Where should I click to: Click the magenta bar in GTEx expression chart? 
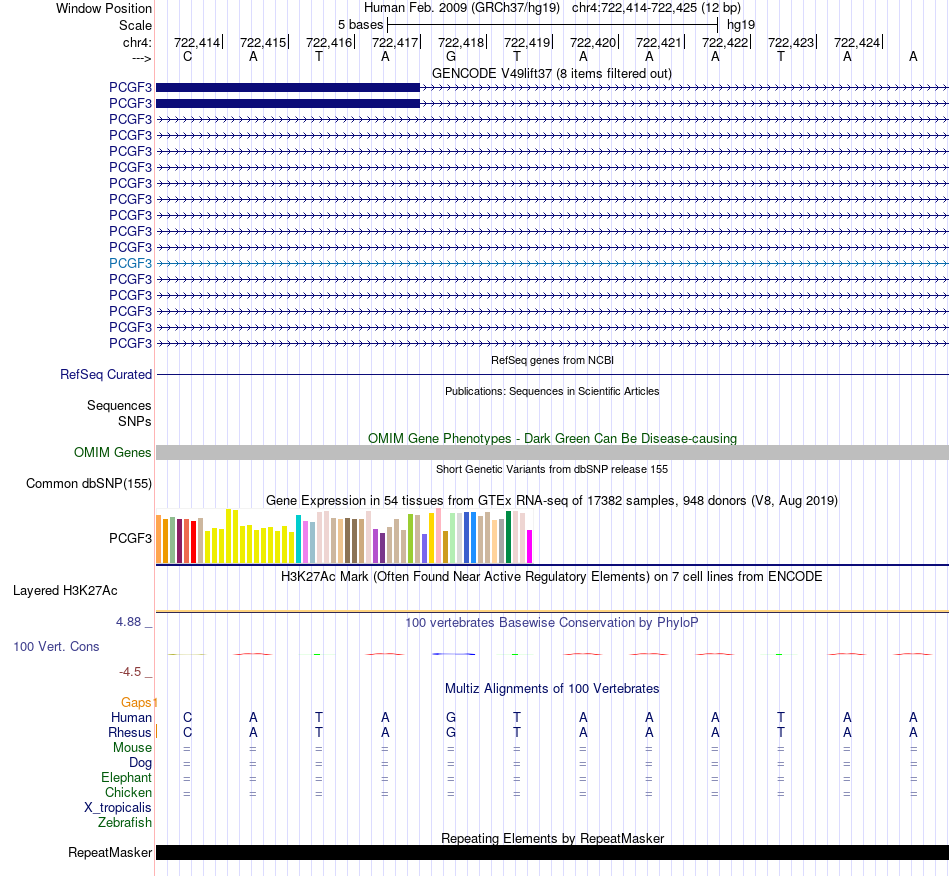[530, 546]
